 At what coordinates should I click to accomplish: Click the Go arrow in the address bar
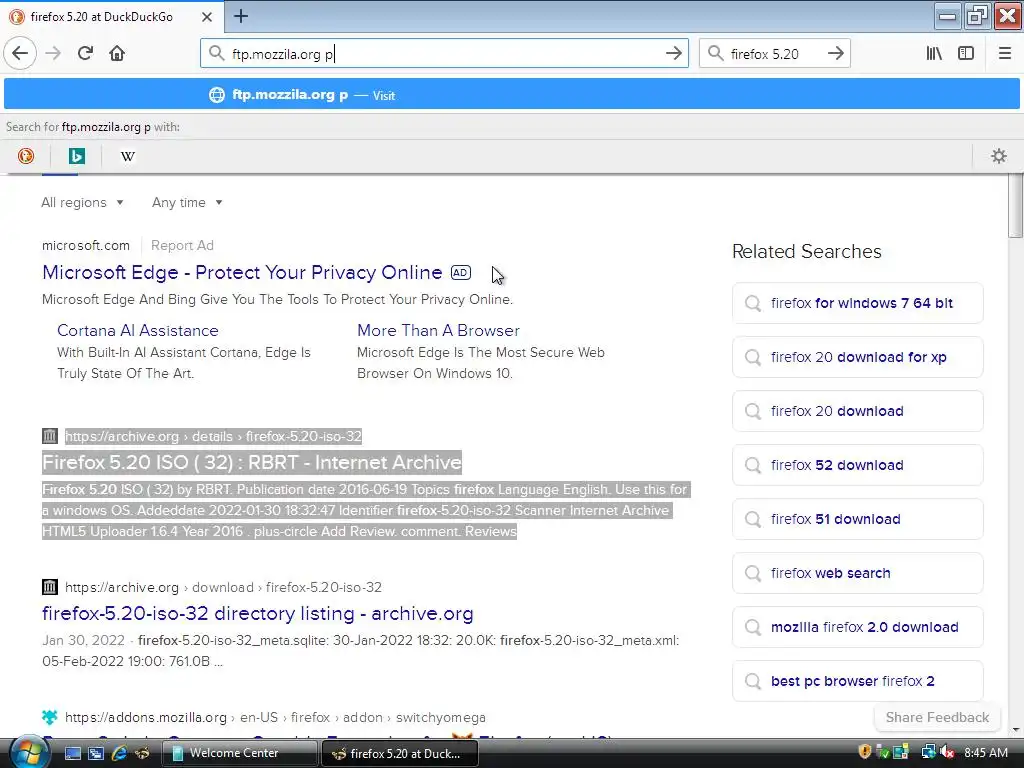point(673,54)
